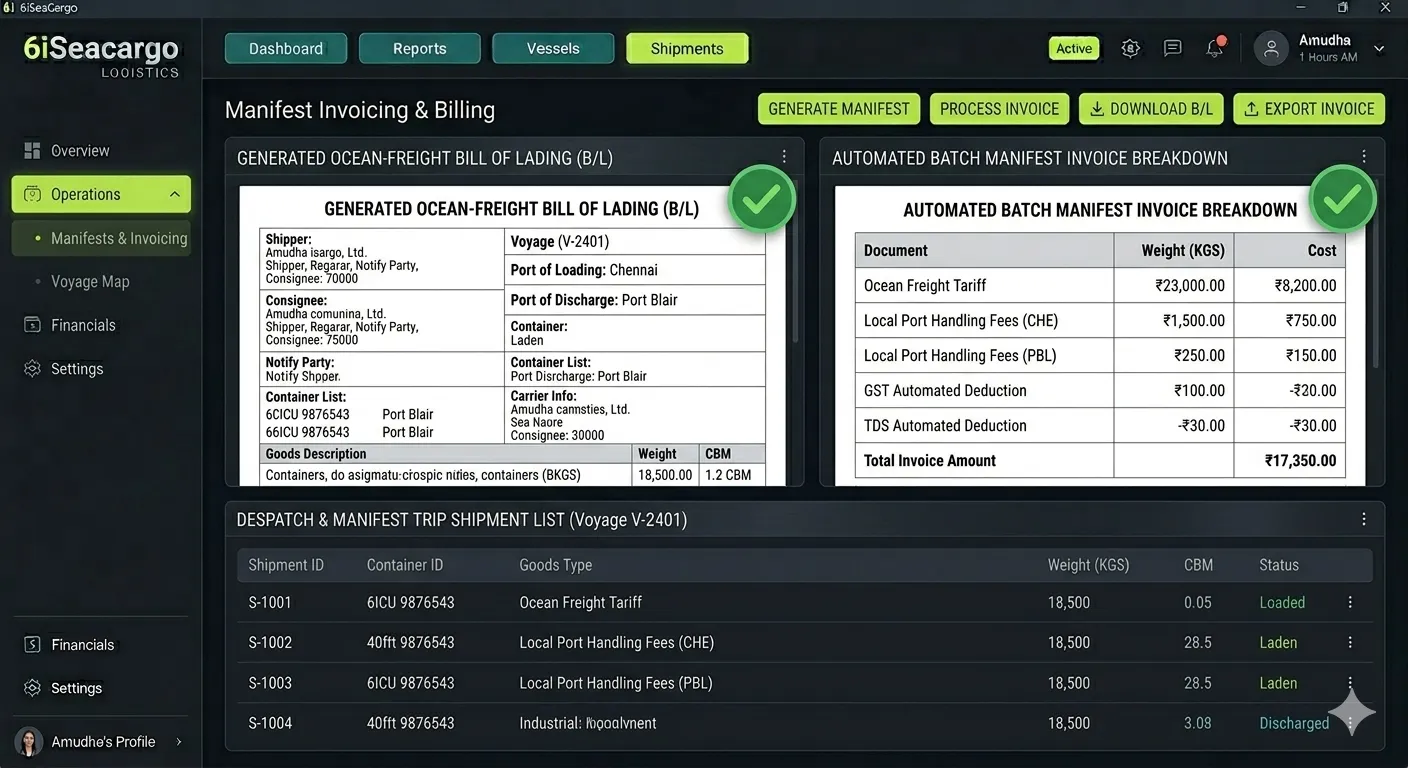Screen dimensions: 1408x768
Task: Click the Status column header
Action: coord(1279,565)
